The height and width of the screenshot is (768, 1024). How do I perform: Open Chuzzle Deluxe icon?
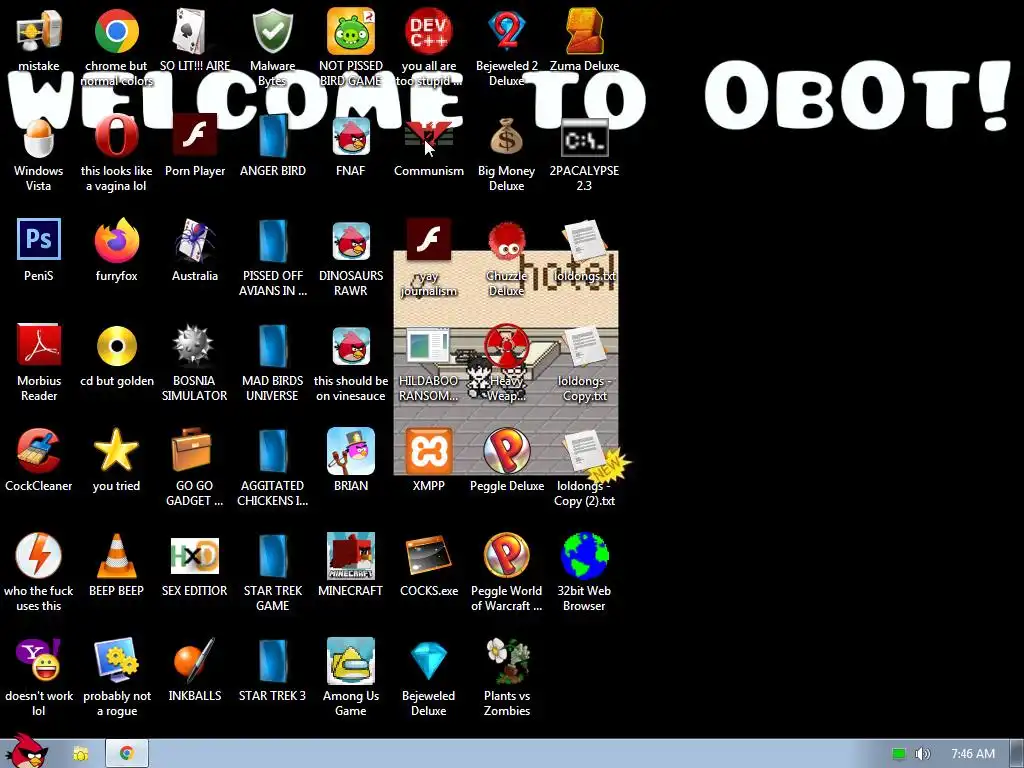[507, 241]
